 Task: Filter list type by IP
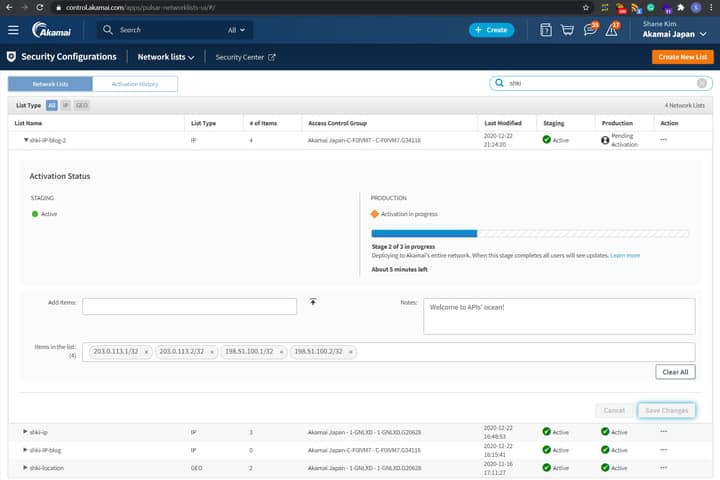tap(65, 105)
